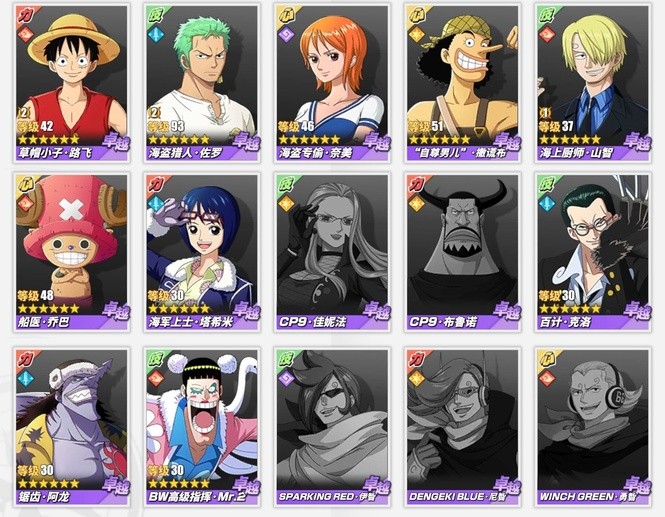Open the SPARKING RED locked card
665x517 pixels.
coord(332,427)
